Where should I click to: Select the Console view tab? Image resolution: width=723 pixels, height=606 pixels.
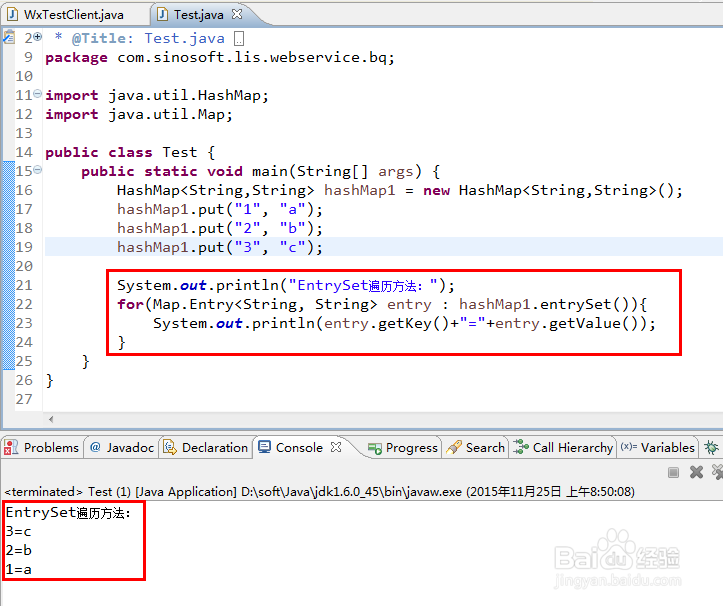(299, 447)
